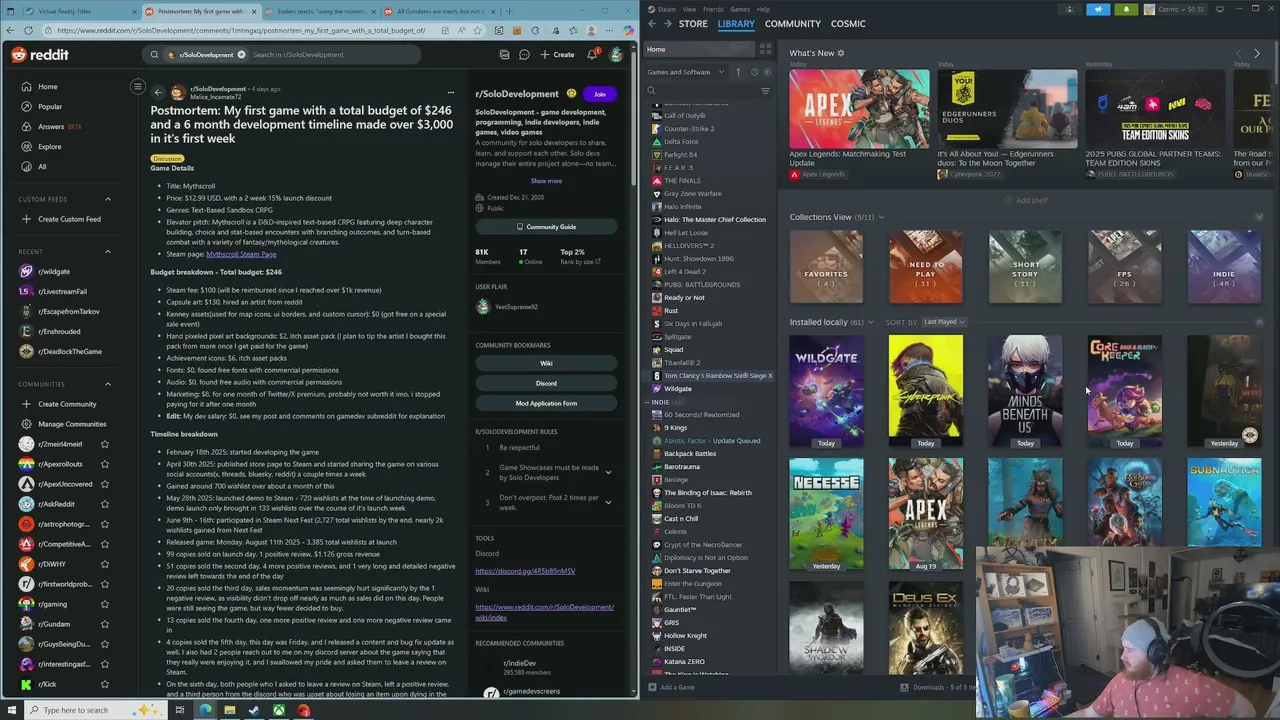
Task: Open Steam notifications green bell
Action: [1126, 9]
